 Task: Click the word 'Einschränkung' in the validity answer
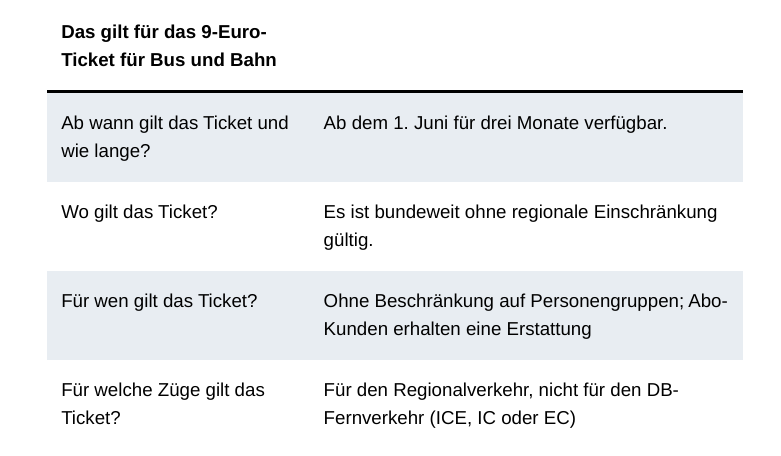[x=655, y=212]
